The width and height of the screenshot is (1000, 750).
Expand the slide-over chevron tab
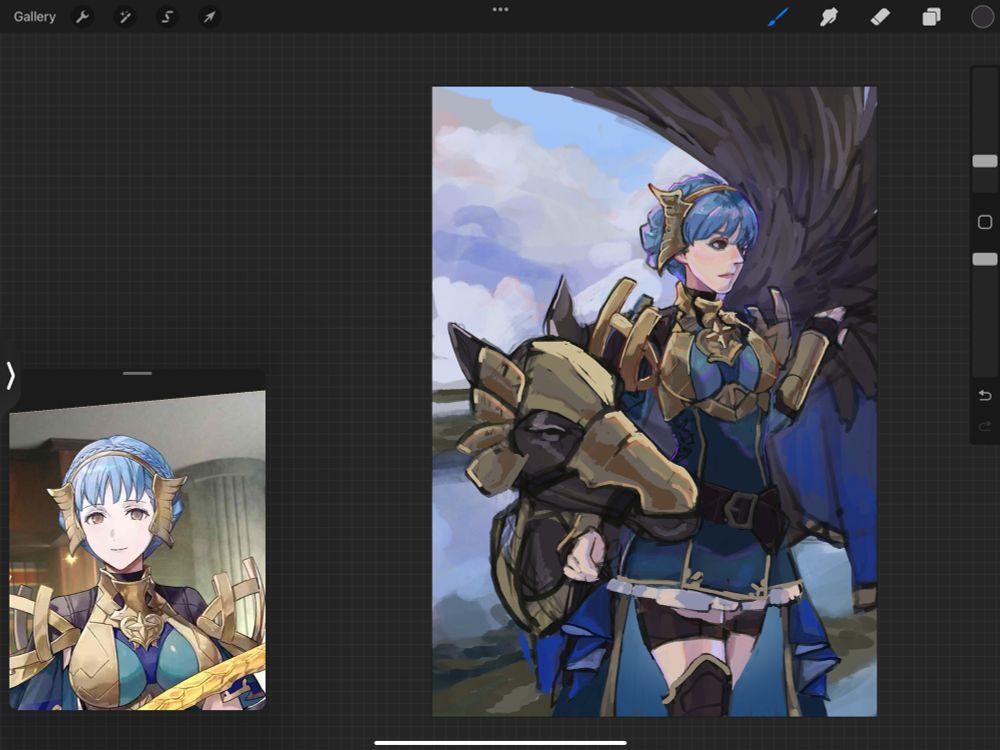click(x=10, y=376)
